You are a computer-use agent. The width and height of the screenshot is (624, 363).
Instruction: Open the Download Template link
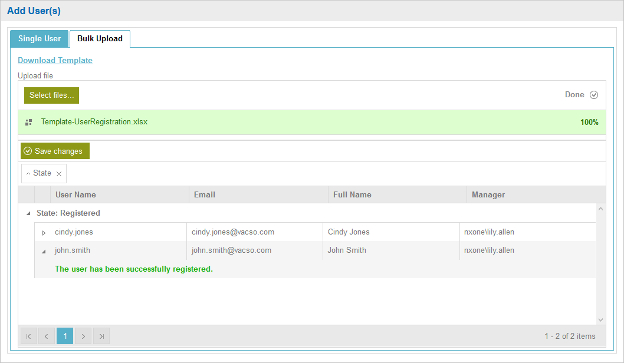coord(55,60)
